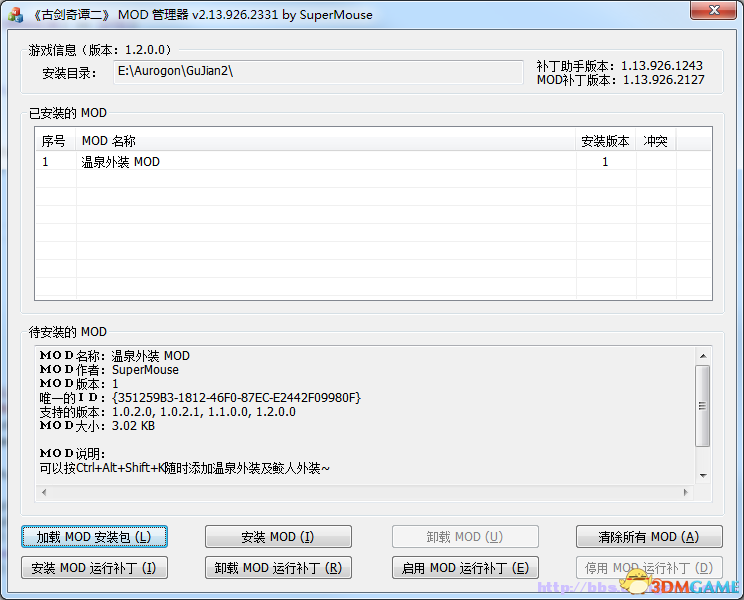Click the app icon in title bar
This screenshot has width=744, height=600.
pyautogui.click(x=16, y=15)
